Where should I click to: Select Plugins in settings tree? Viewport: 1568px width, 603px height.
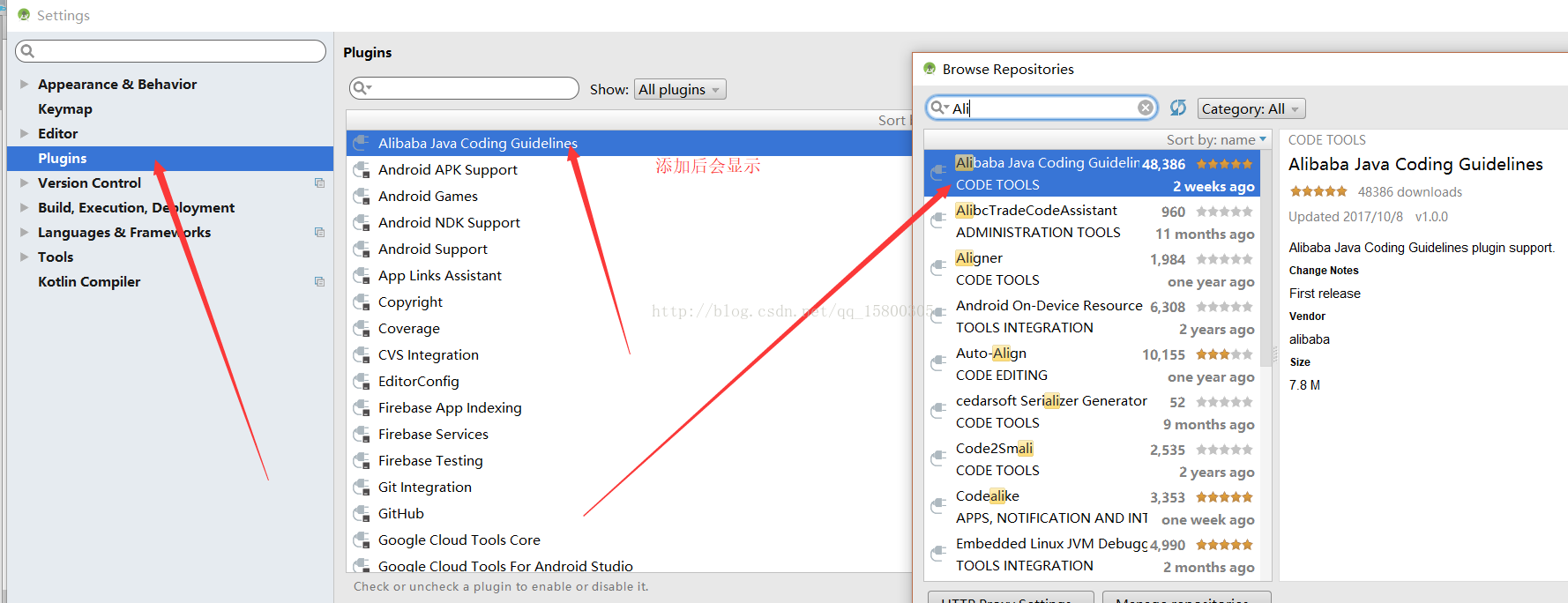170,158
